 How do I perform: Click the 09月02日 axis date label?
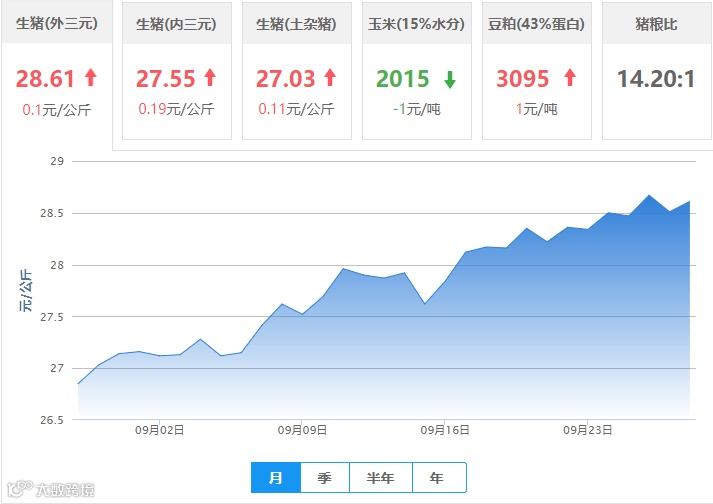(x=160, y=430)
